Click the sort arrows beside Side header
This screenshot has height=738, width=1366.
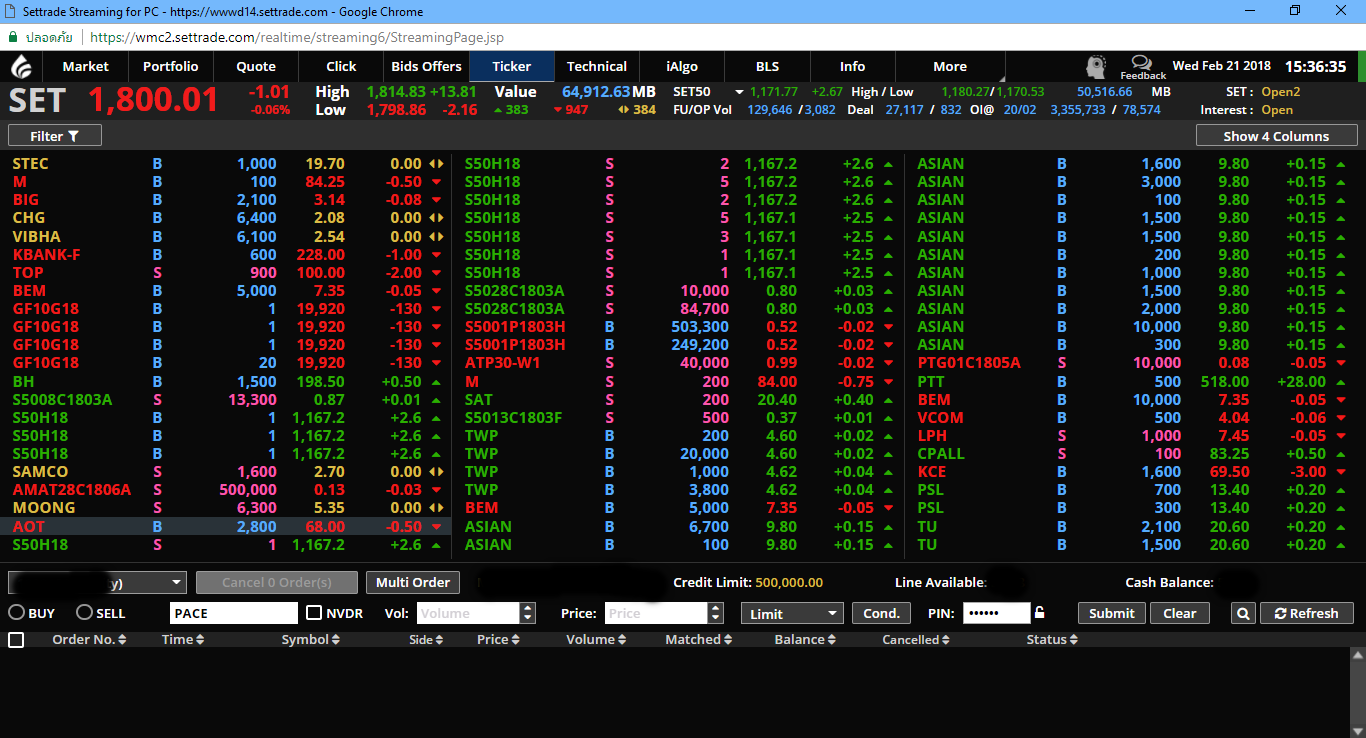click(439, 640)
